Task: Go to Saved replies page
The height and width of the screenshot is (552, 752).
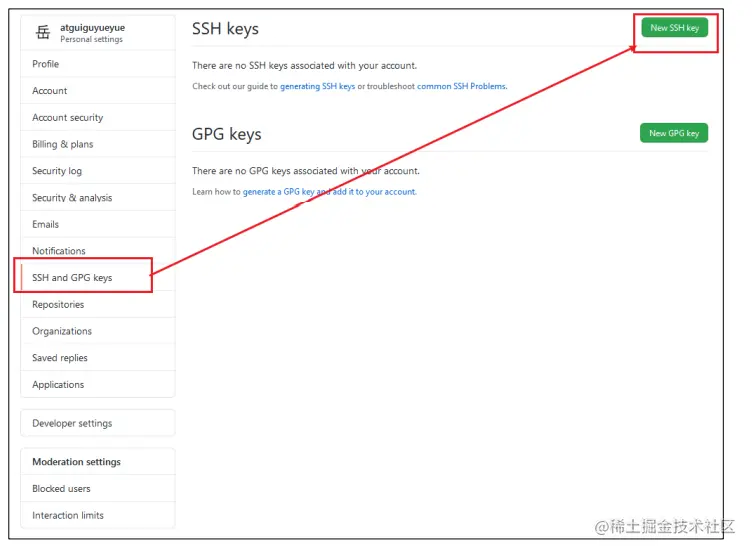Action: 97,358
